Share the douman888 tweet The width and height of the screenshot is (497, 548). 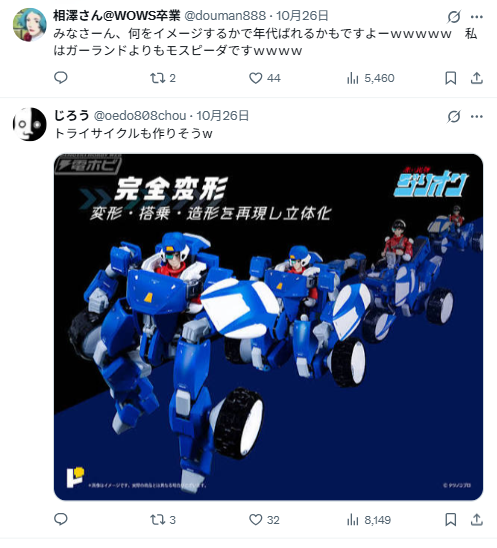(476, 78)
